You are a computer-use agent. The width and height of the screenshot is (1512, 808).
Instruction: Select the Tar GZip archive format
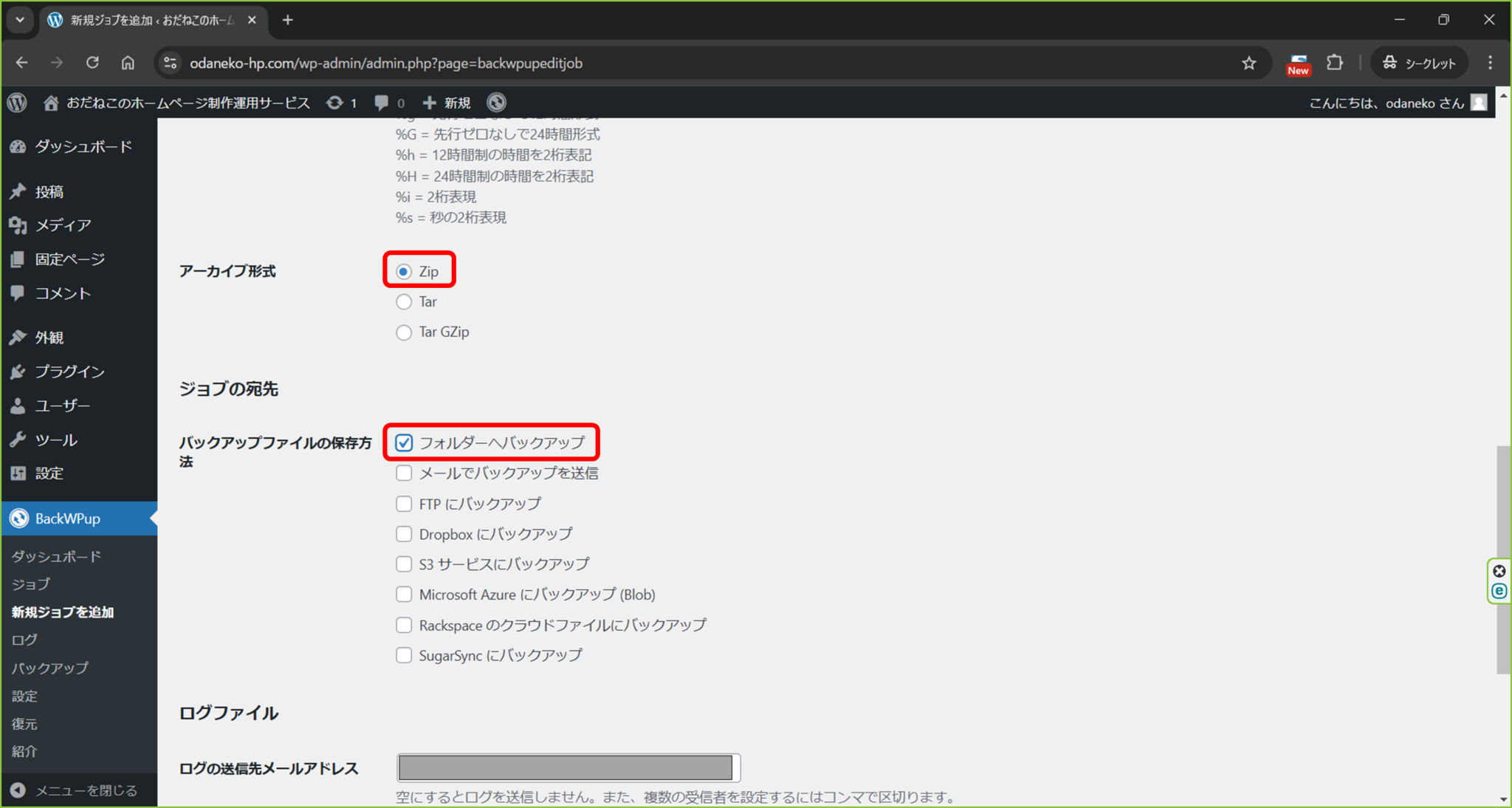(x=404, y=332)
